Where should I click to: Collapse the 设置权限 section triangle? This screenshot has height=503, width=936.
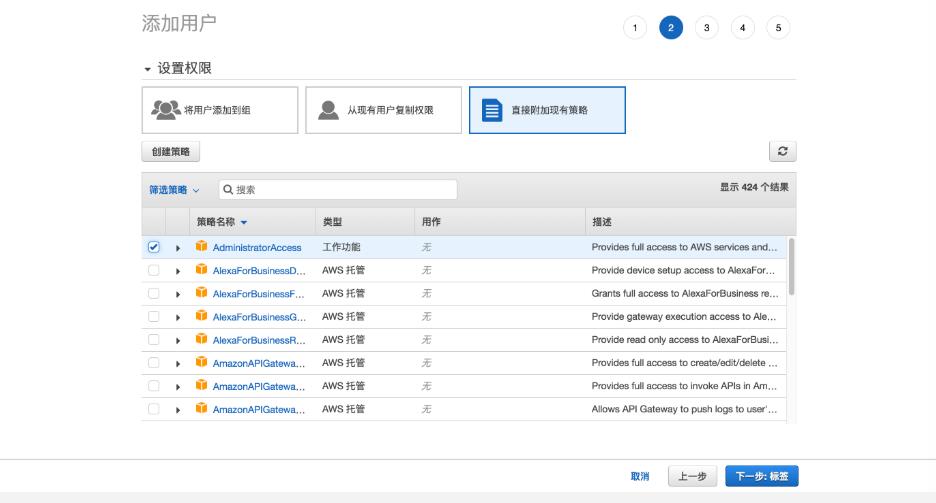pyautogui.click(x=147, y=69)
